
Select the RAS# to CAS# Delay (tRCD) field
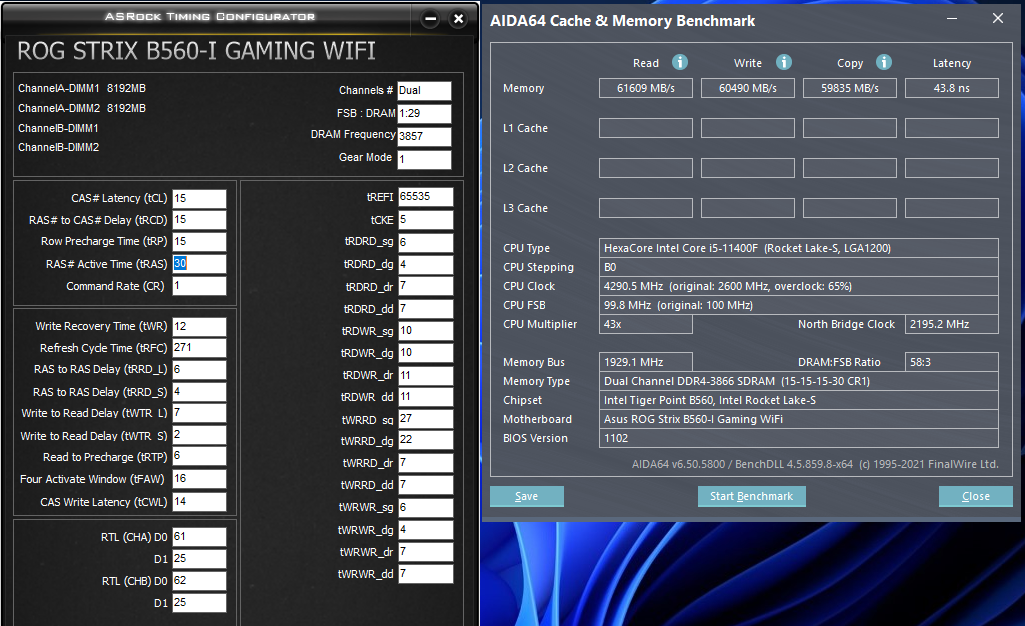[199, 220]
